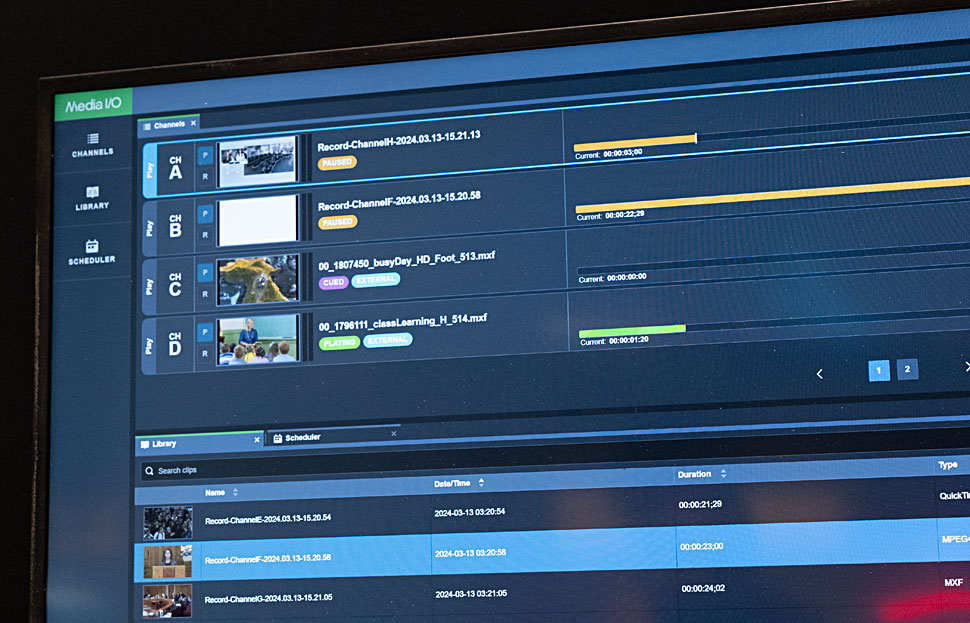Viewport: 970px width, 623px height.
Task: Select the Play tab of channel A
Action: click(150, 170)
